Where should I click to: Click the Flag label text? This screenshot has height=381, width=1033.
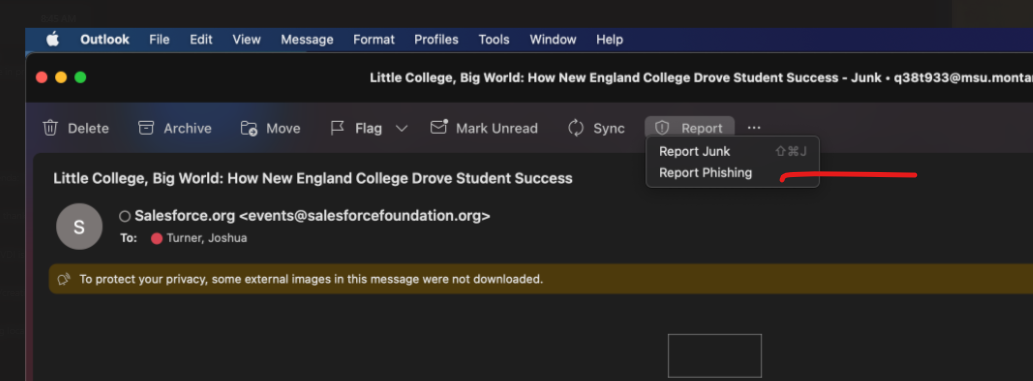coord(368,129)
